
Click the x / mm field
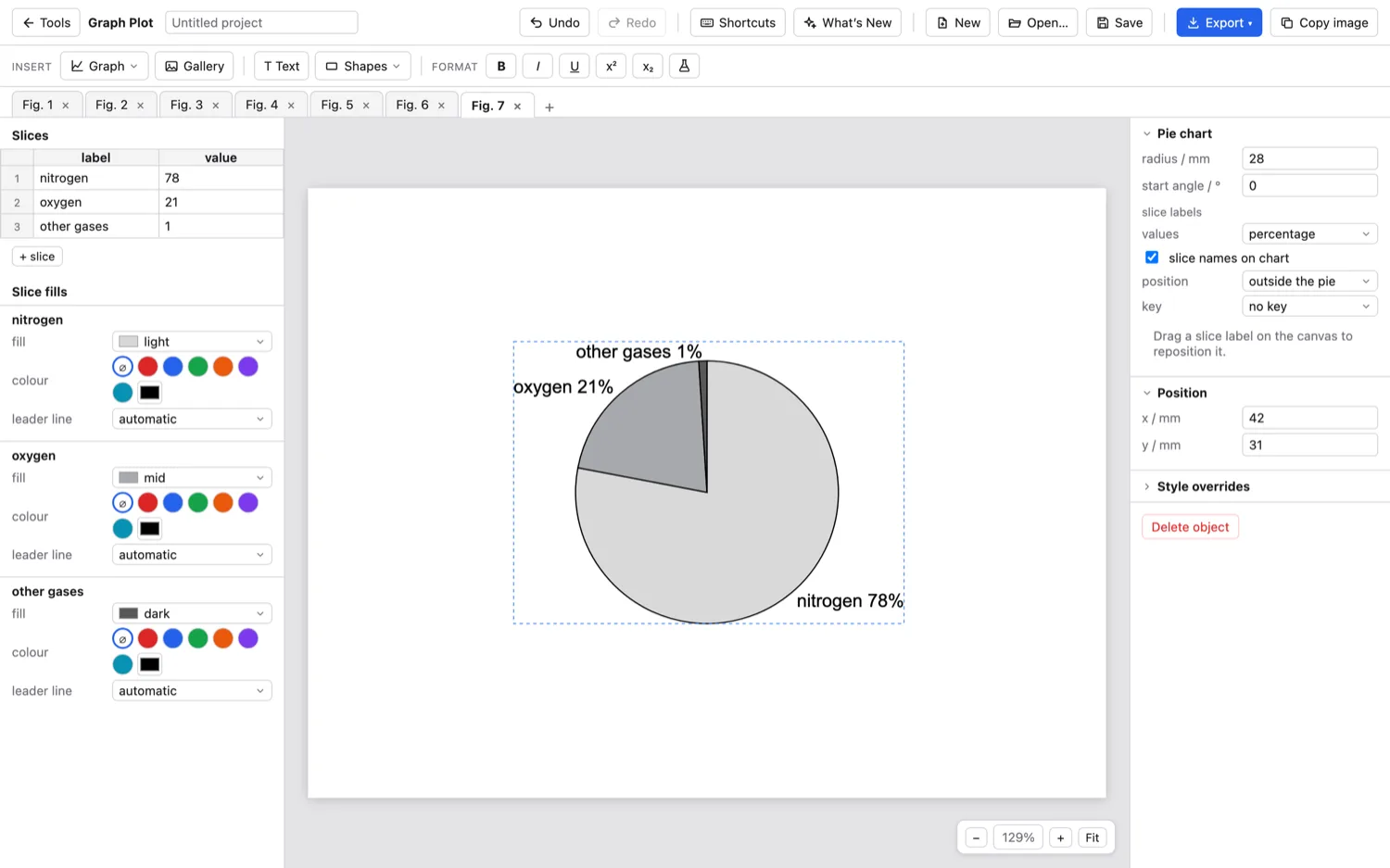[x=1309, y=418]
